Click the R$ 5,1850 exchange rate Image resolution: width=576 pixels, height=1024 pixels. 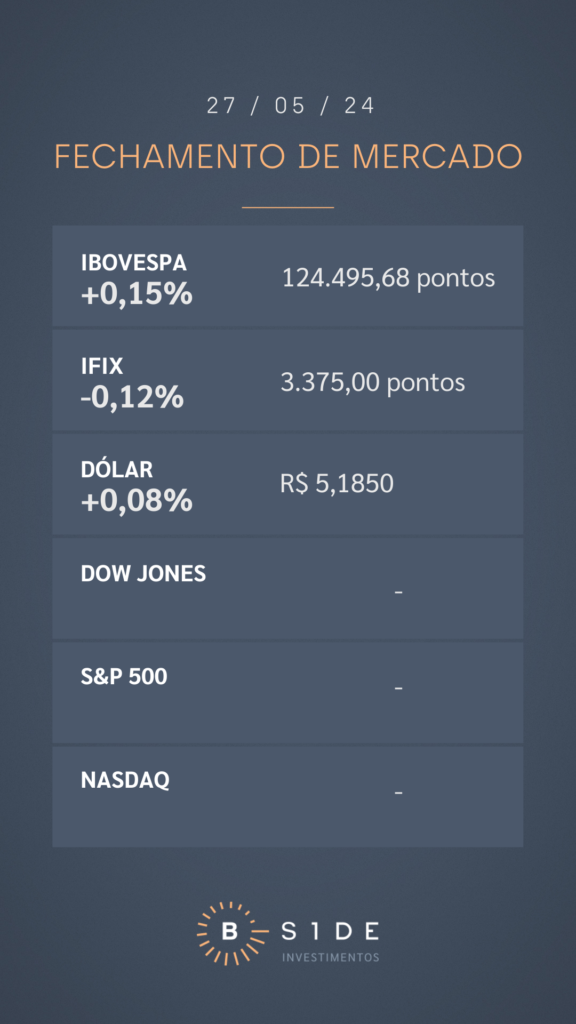[337, 485]
